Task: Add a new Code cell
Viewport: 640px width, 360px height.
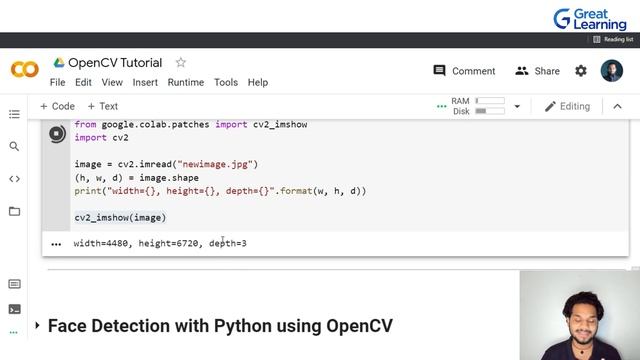Action: coord(57,107)
